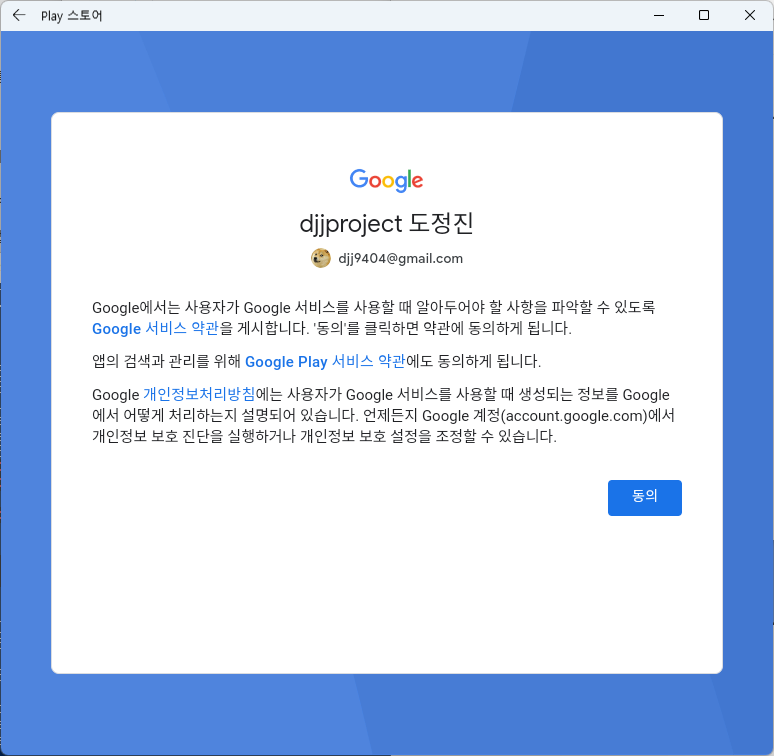This screenshot has width=774, height=756.
Task: Click the djjproject 도정진 account name
Action: 387,224
